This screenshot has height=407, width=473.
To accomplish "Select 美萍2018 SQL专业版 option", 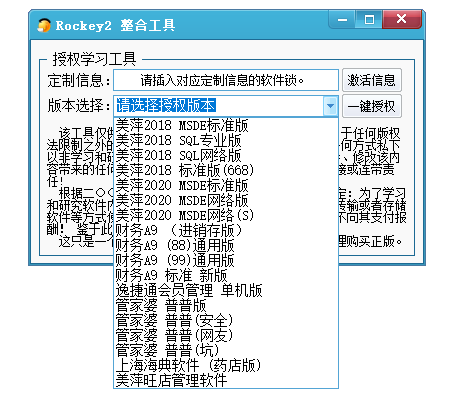I will (x=226, y=141).
